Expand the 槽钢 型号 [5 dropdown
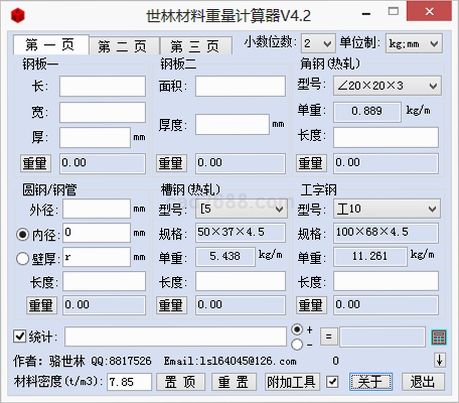The width and height of the screenshot is (459, 403). (241, 209)
